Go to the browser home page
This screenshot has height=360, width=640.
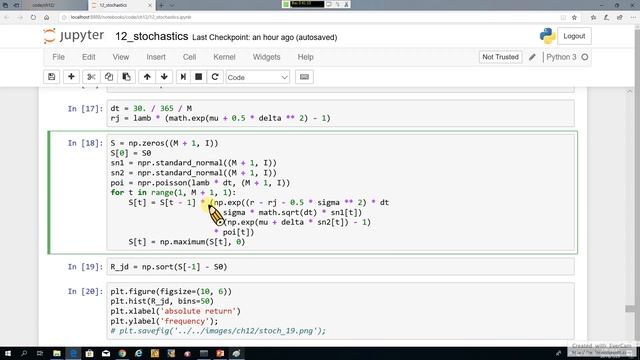(x=47, y=17)
